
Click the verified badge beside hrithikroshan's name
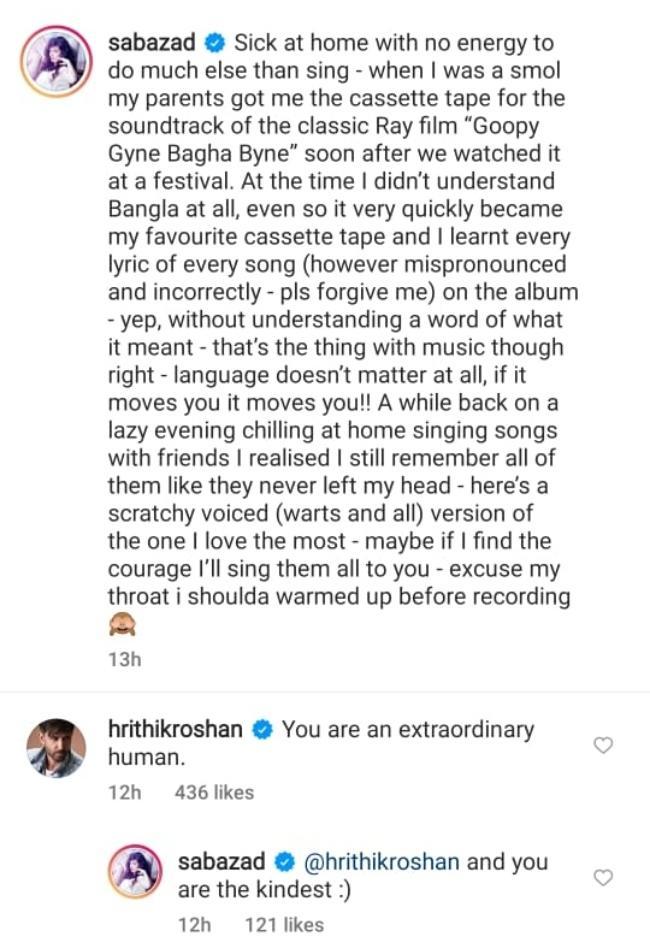[x=261, y=730]
